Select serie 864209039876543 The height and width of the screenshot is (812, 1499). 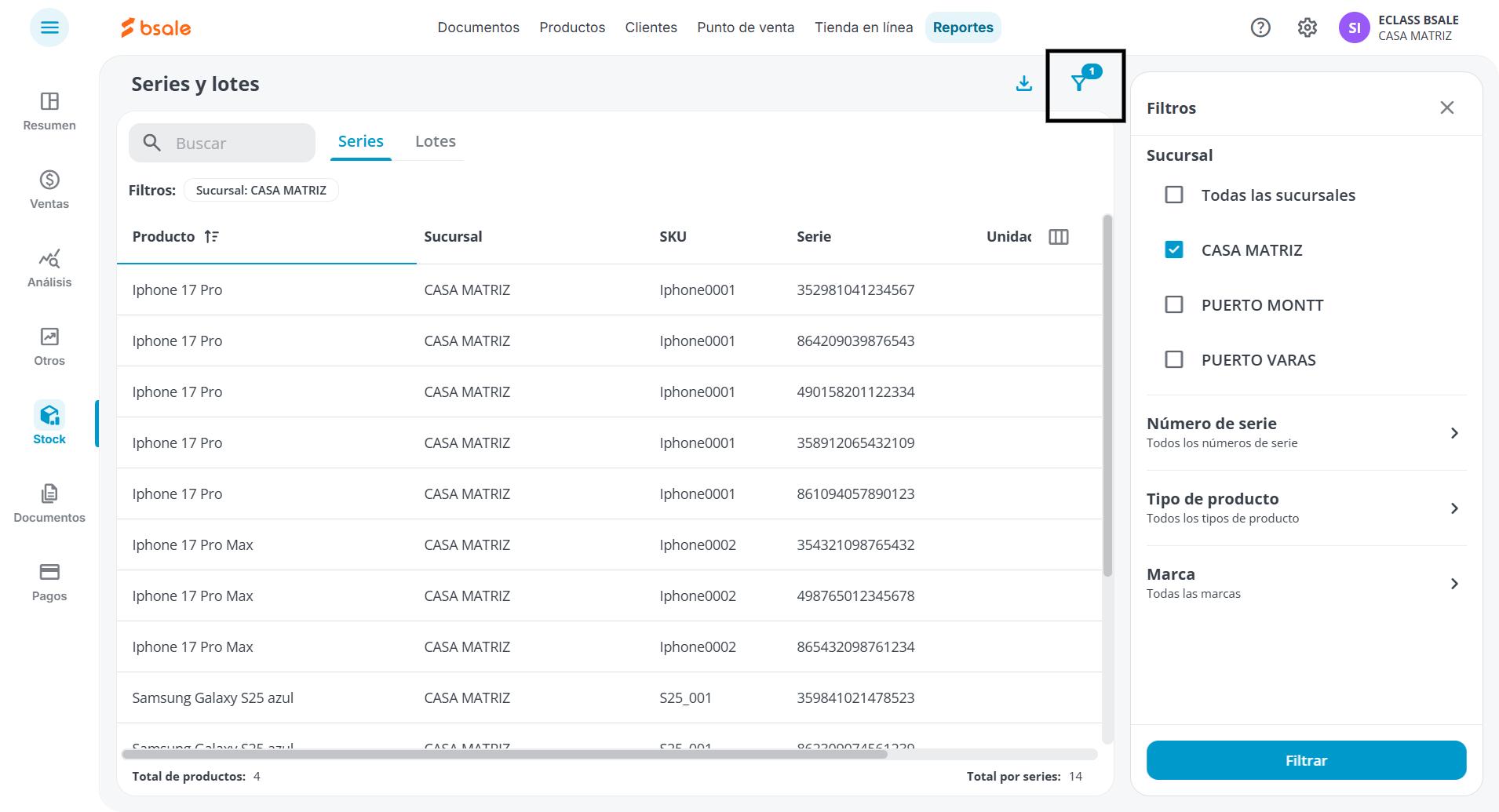pos(855,340)
